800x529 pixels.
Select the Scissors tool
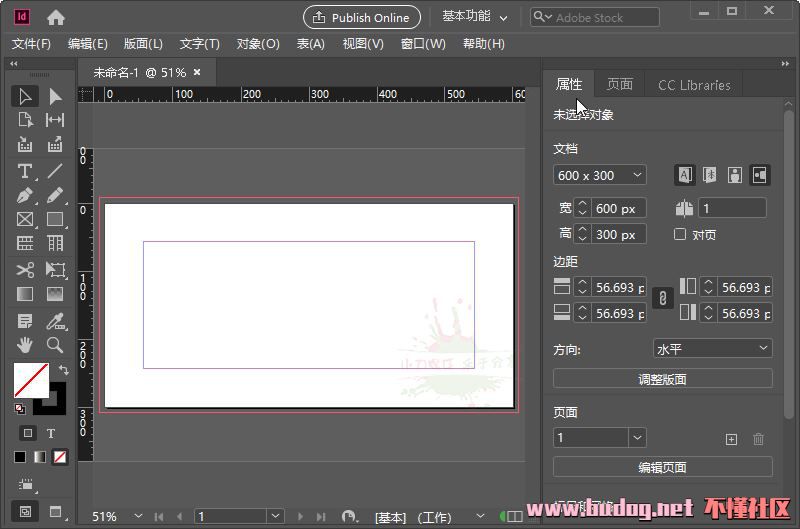click(24, 270)
